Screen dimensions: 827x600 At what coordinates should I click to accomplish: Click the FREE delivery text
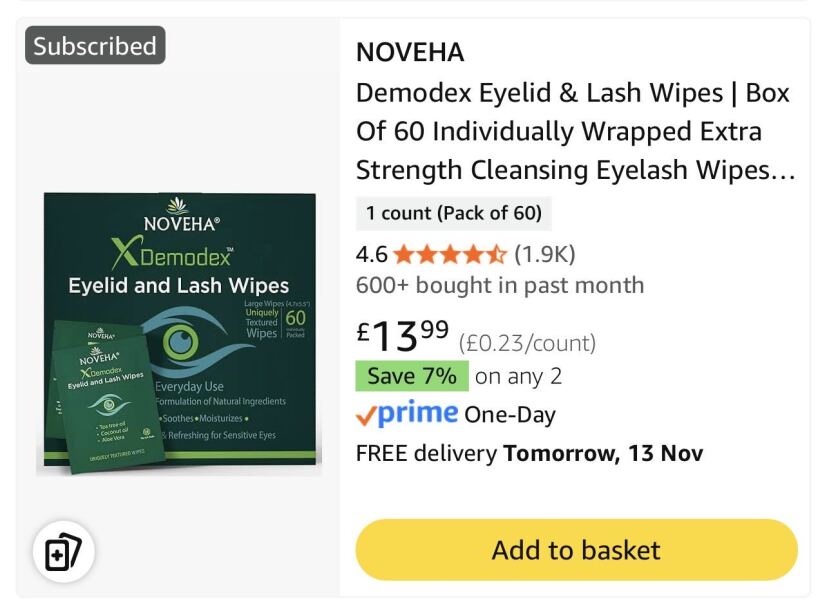point(426,453)
